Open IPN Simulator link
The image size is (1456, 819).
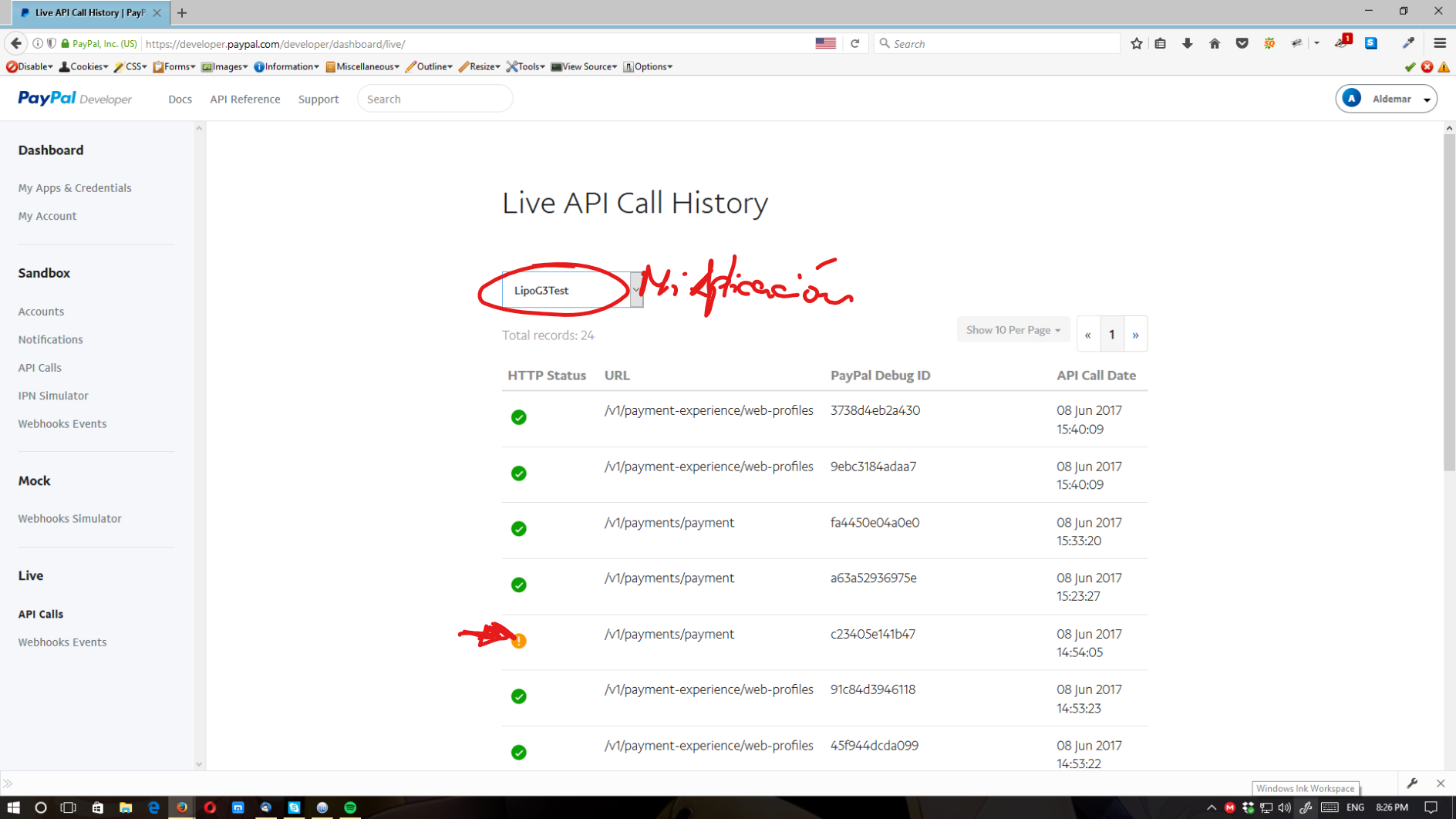[x=53, y=396]
